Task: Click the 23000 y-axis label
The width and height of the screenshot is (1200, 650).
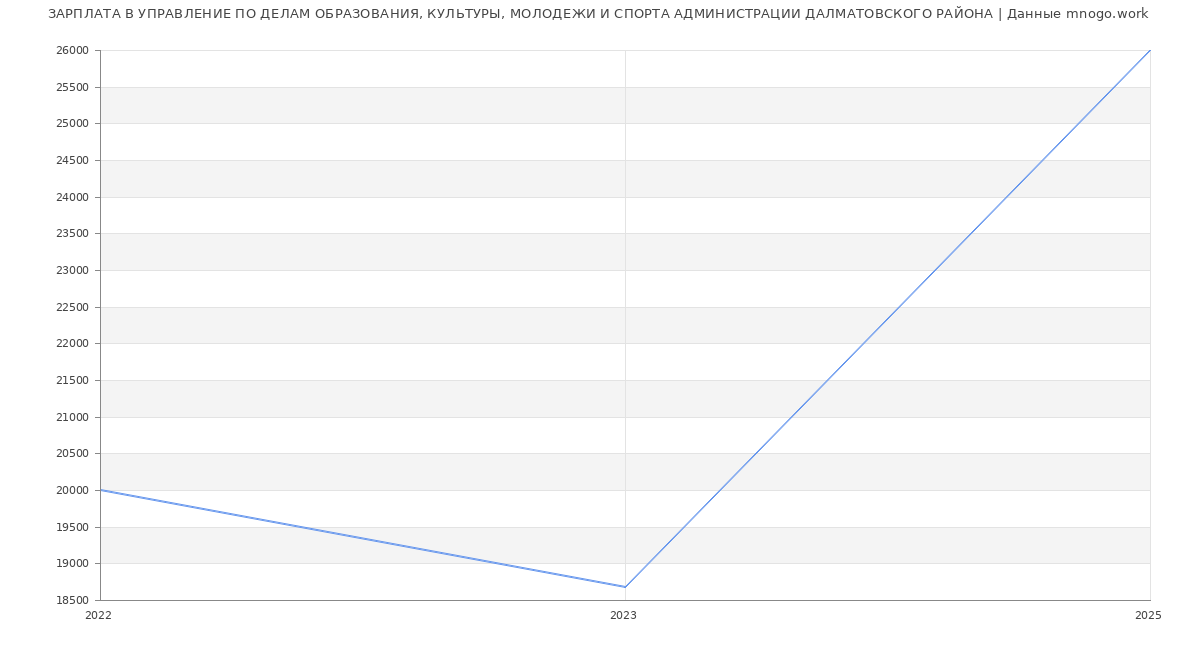Action: [74, 271]
